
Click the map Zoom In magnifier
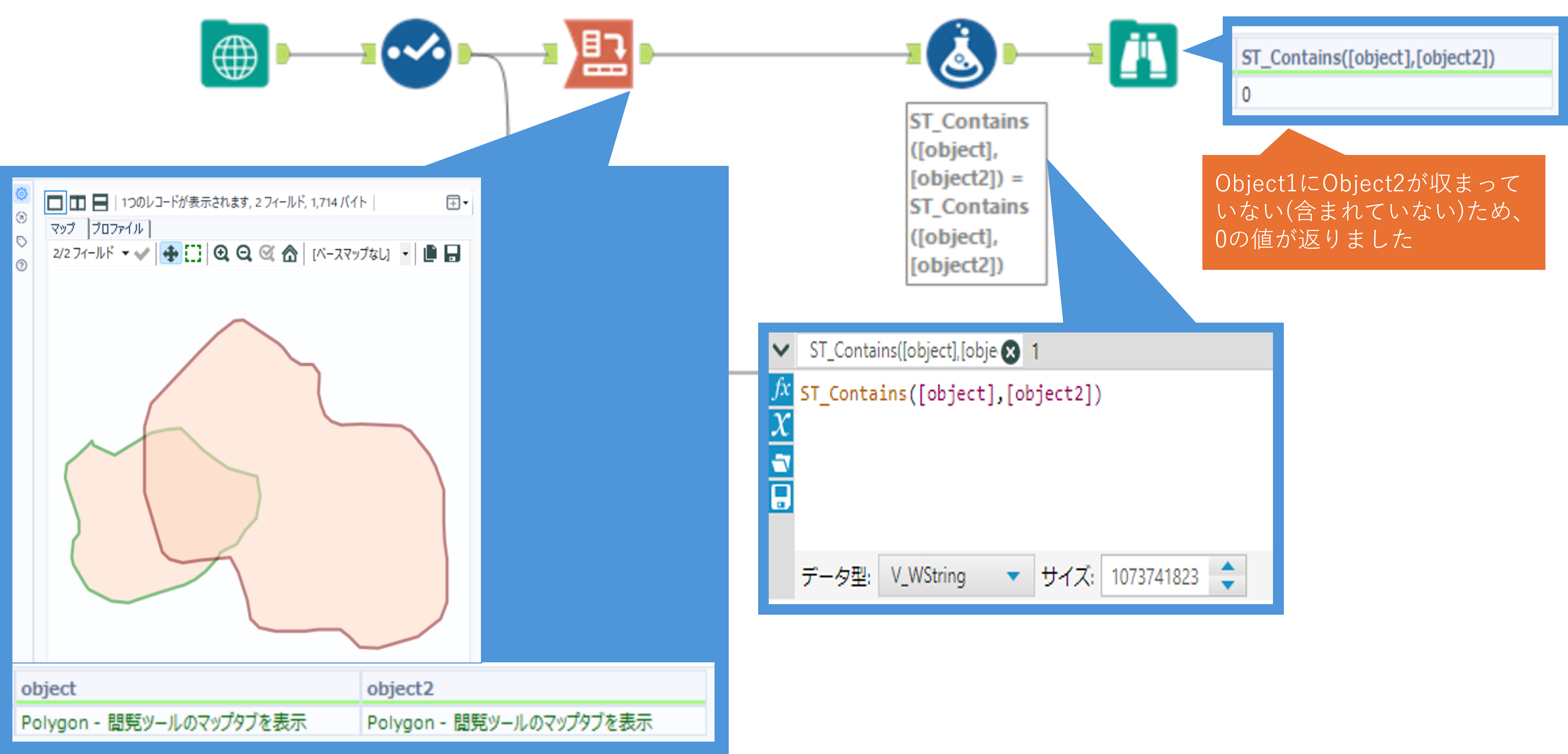(x=222, y=253)
